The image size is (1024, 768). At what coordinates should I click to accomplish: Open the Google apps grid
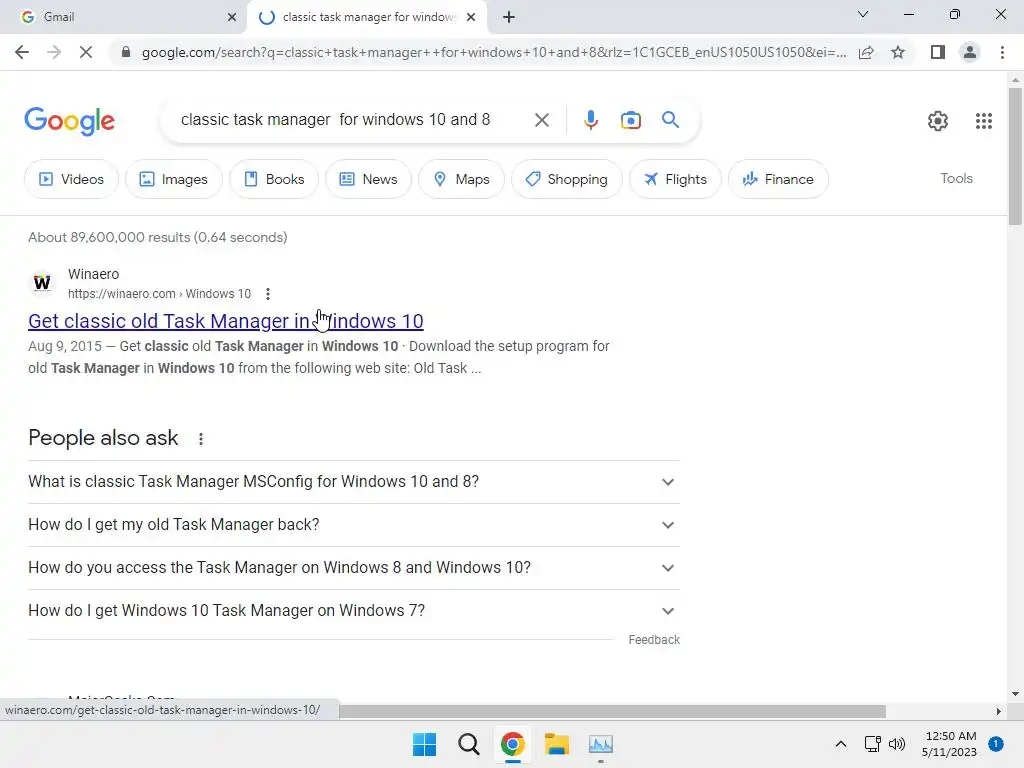[984, 121]
